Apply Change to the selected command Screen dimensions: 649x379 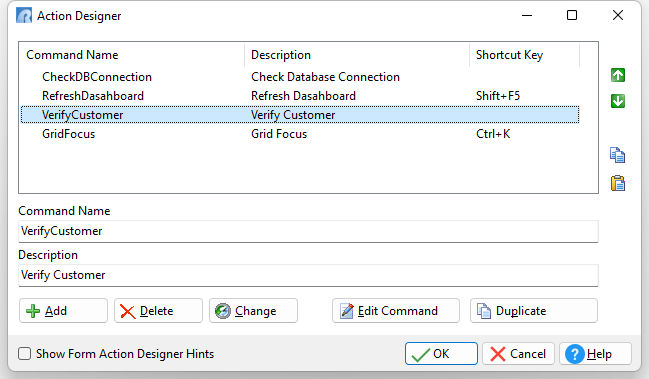point(253,311)
